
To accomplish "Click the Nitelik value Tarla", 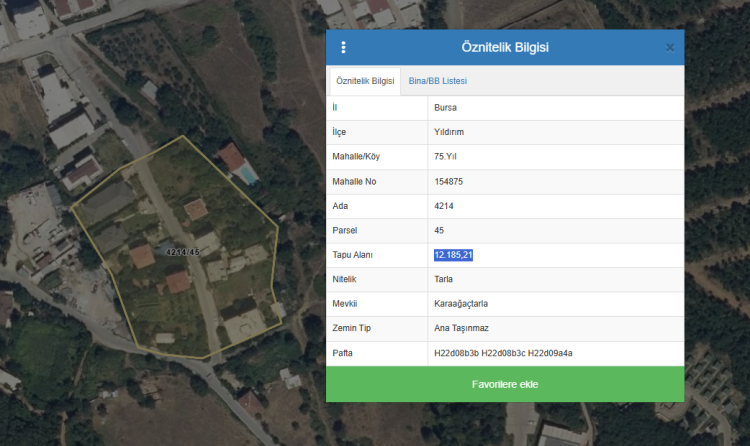I will 444,279.
